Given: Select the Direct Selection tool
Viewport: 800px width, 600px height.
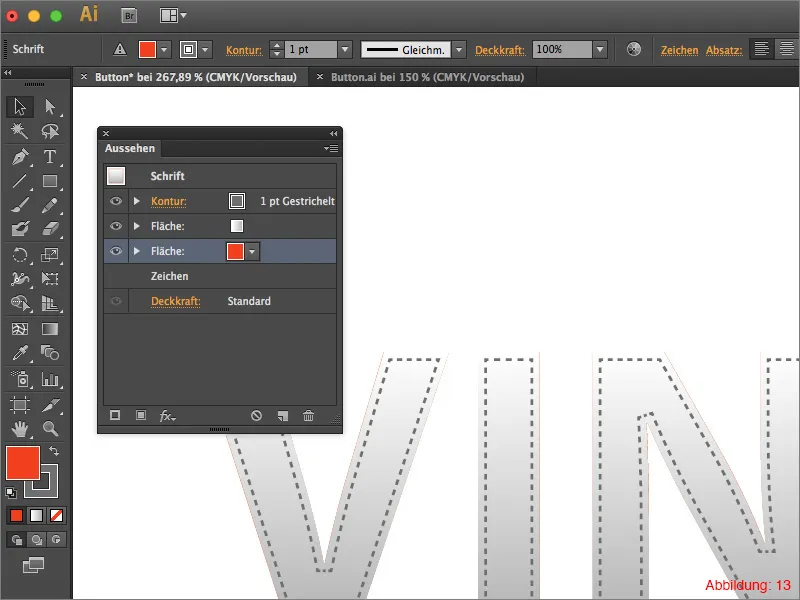Looking at the screenshot, I should 49,107.
